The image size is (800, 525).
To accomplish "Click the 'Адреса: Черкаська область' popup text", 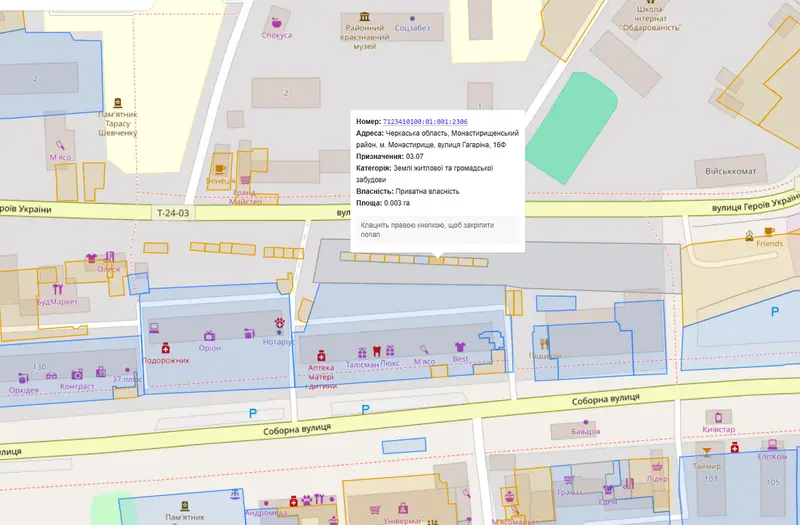I will tap(437, 139).
